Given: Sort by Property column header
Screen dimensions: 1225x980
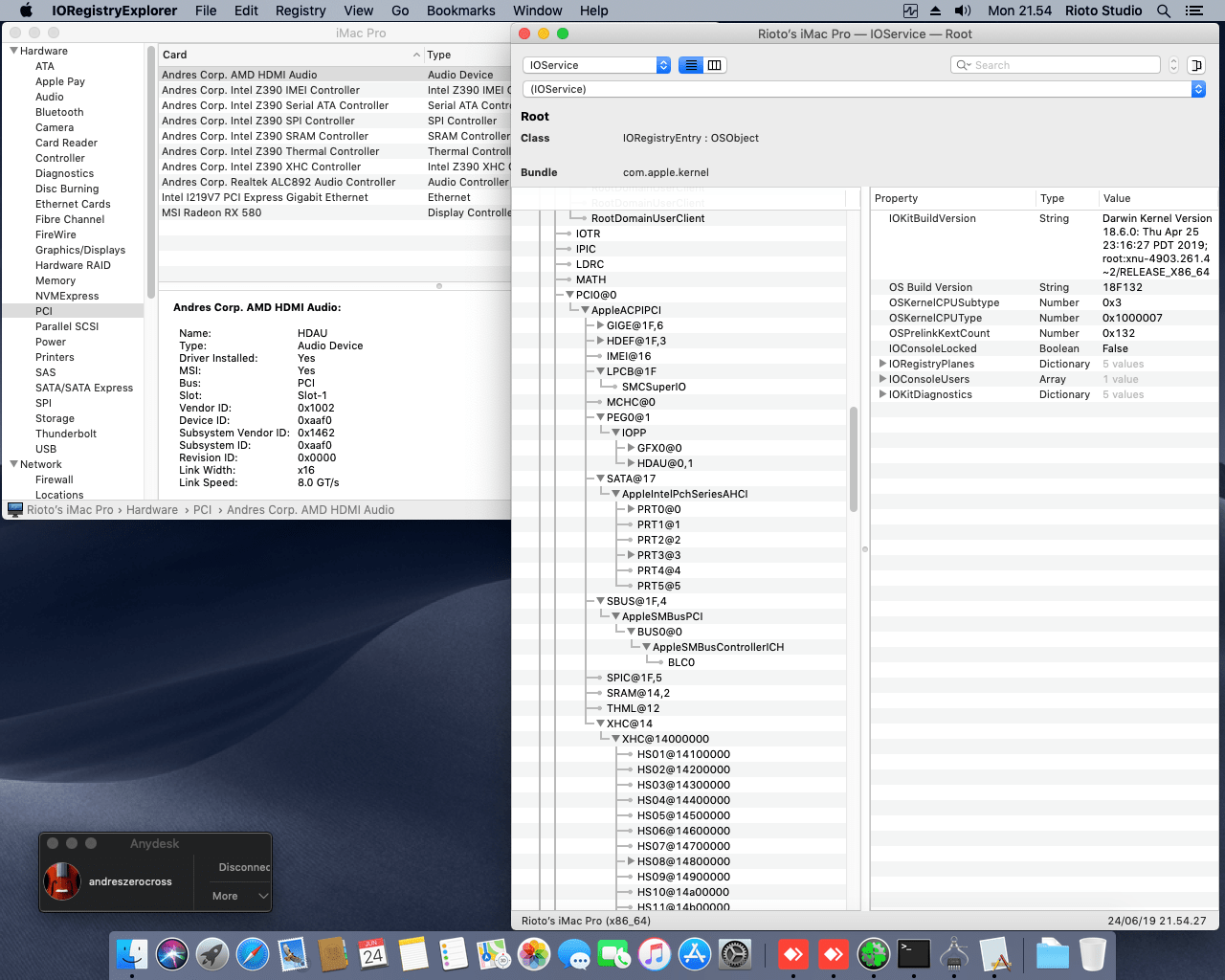Looking at the screenshot, I should pos(952,198).
